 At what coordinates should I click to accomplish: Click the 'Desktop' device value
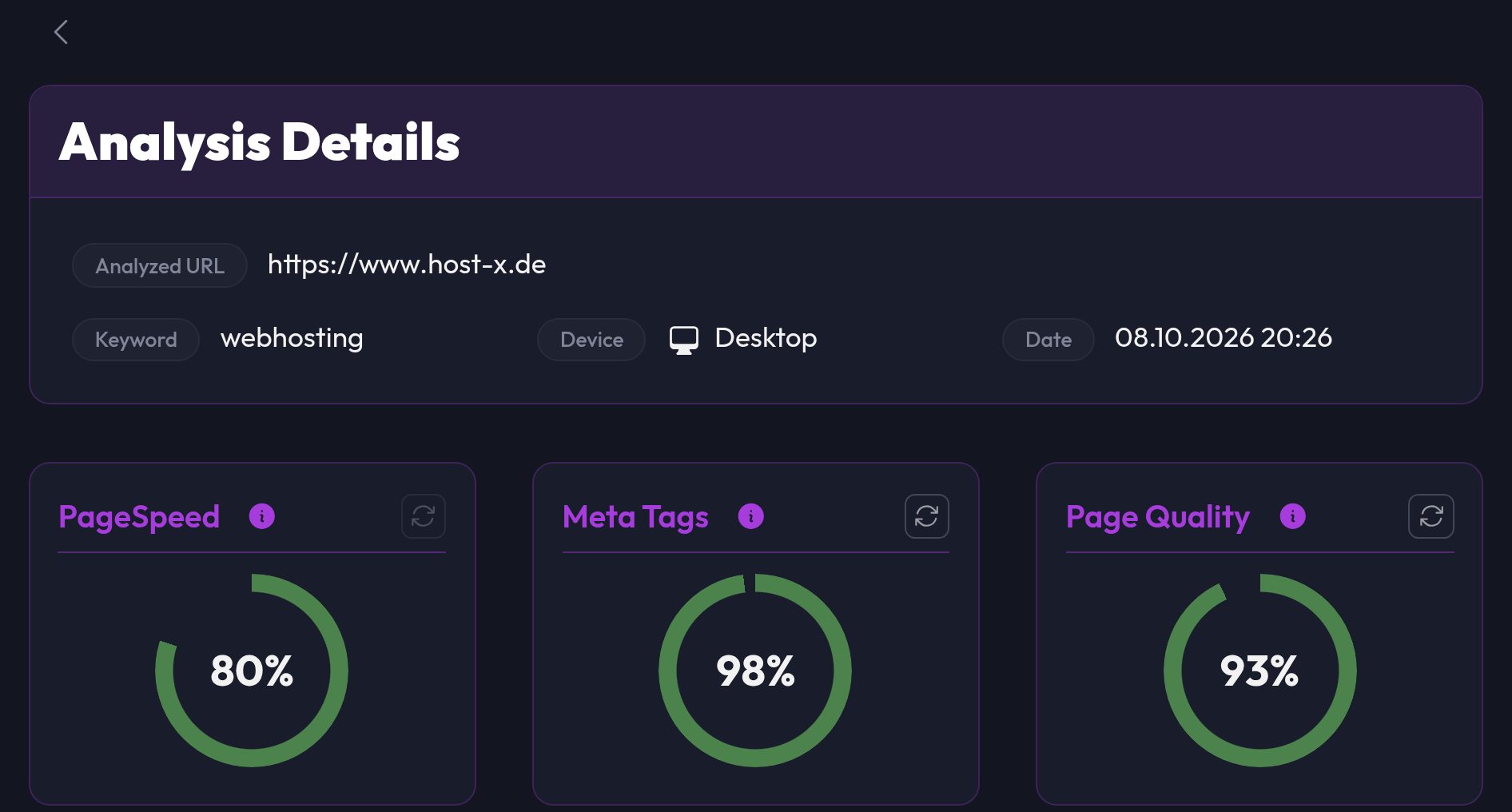(766, 339)
